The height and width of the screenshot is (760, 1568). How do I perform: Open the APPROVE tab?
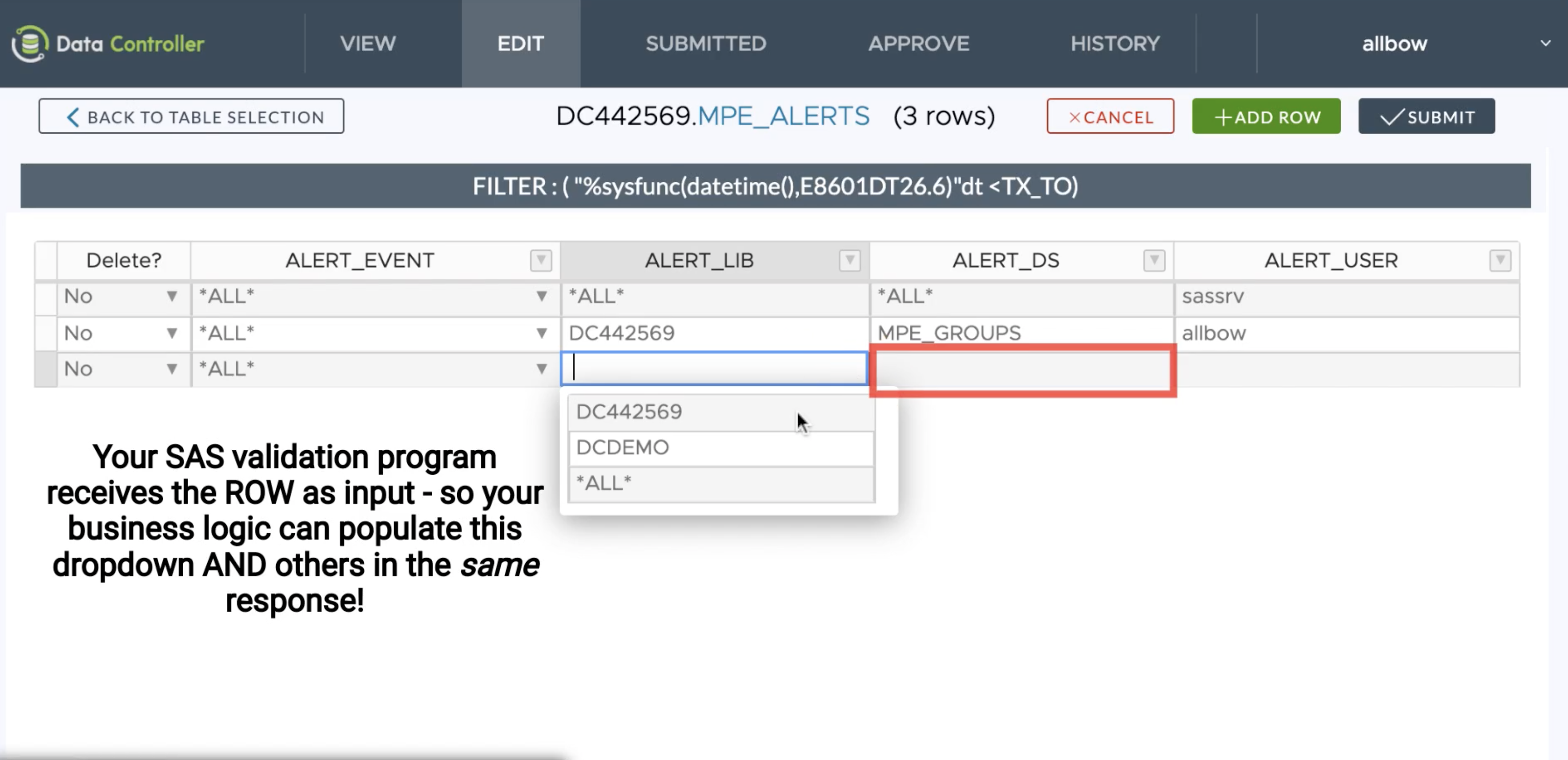click(918, 43)
